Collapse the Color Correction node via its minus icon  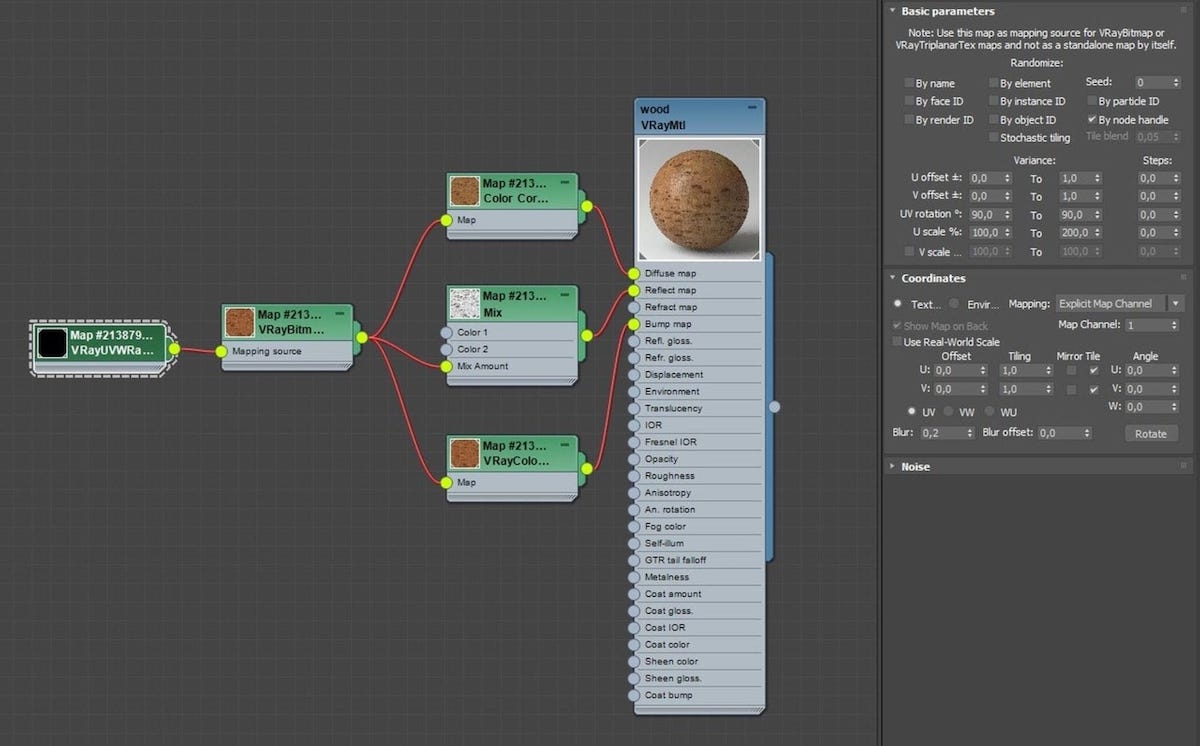pyautogui.click(x=565, y=184)
